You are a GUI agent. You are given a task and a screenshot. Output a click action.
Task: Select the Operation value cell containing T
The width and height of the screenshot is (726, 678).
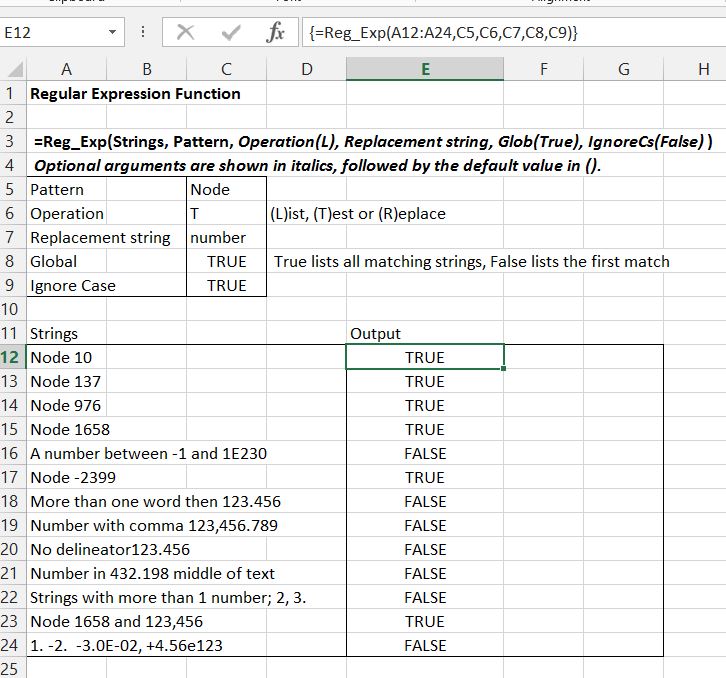tap(226, 213)
